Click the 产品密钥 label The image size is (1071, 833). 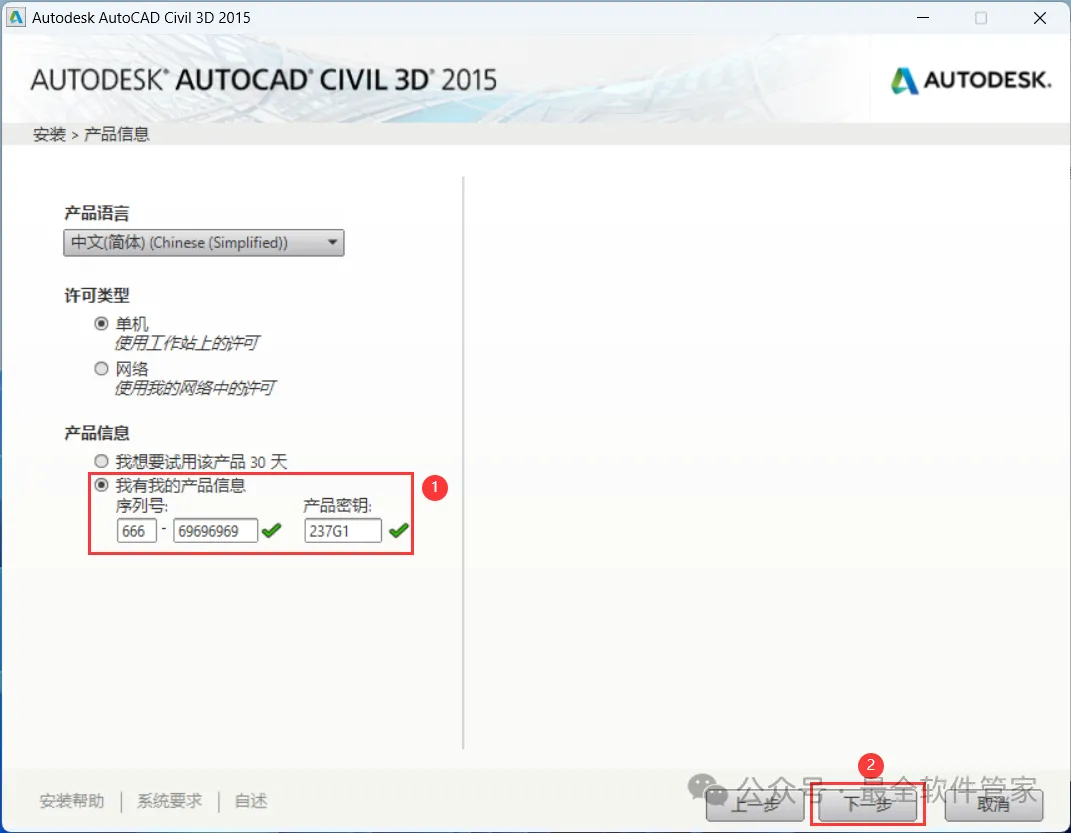click(337, 506)
